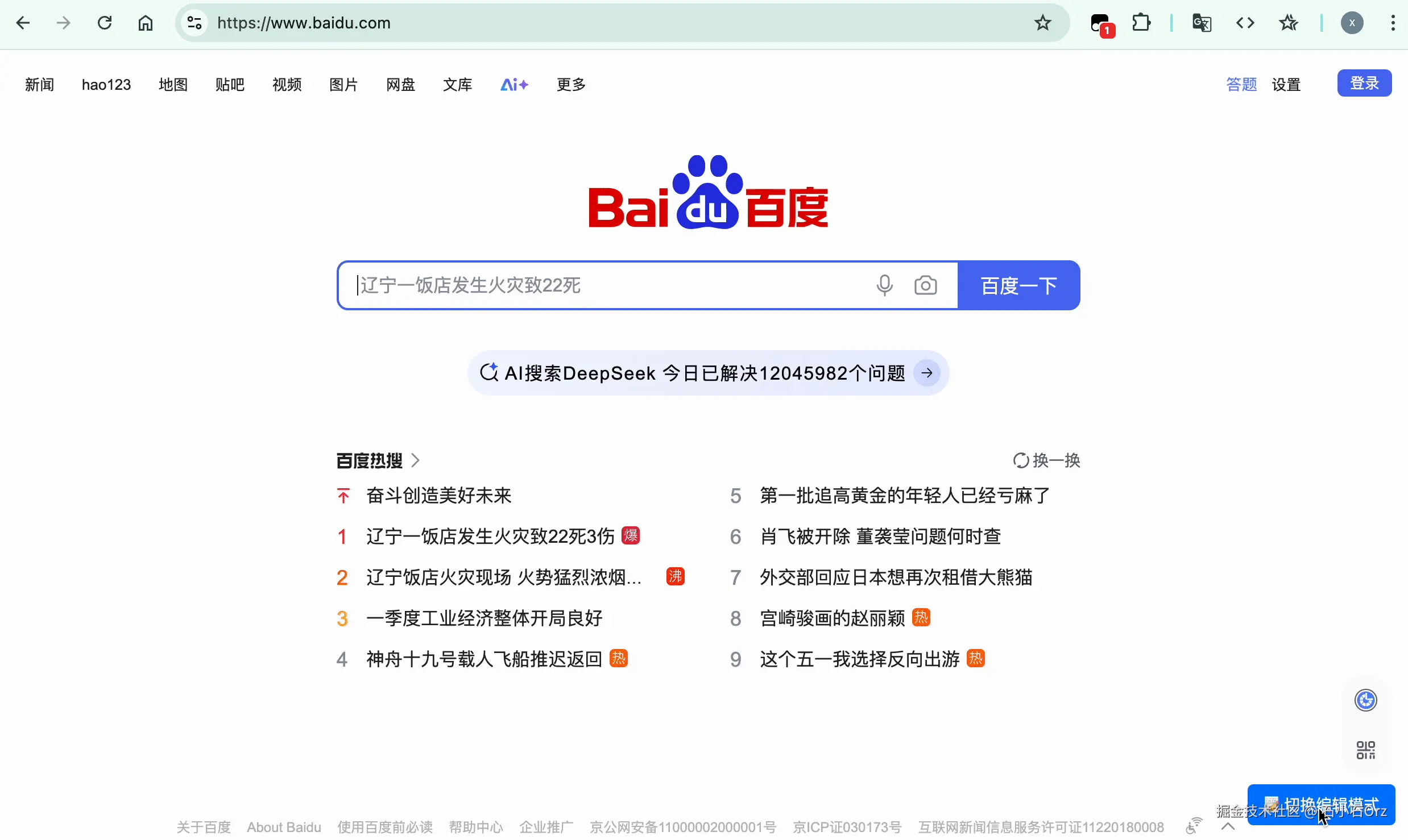The width and height of the screenshot is (1408, 840).
Task: Click the Baidu logo
Action: [708, 192]
